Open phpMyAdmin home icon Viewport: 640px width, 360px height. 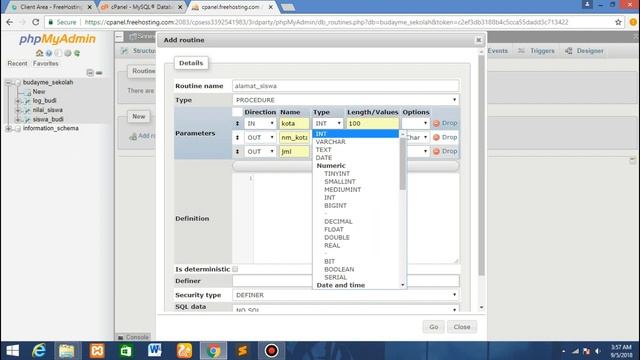(39, 53)
